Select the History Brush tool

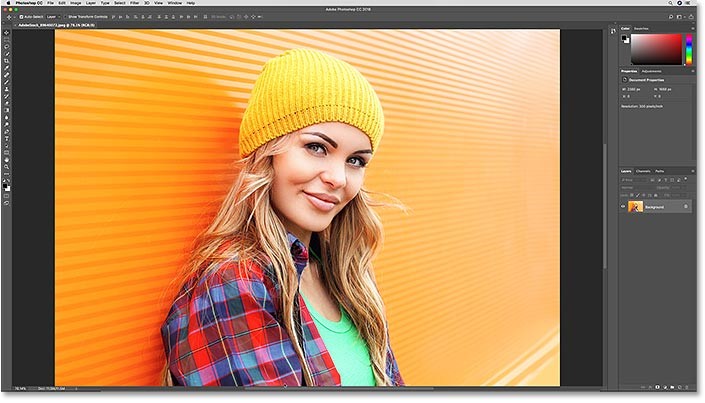pyautogui.click(x=6, y=96)
